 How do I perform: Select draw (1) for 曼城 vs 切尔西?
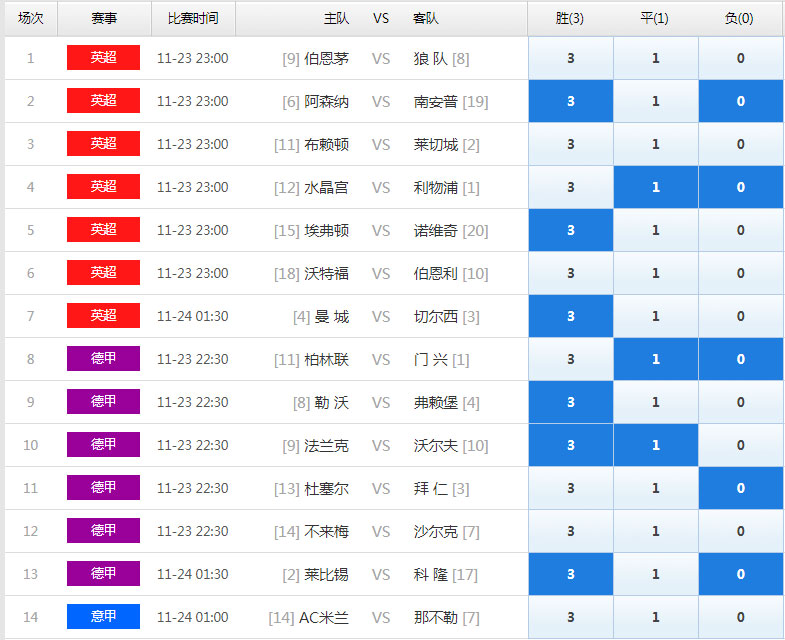[656, 316]
